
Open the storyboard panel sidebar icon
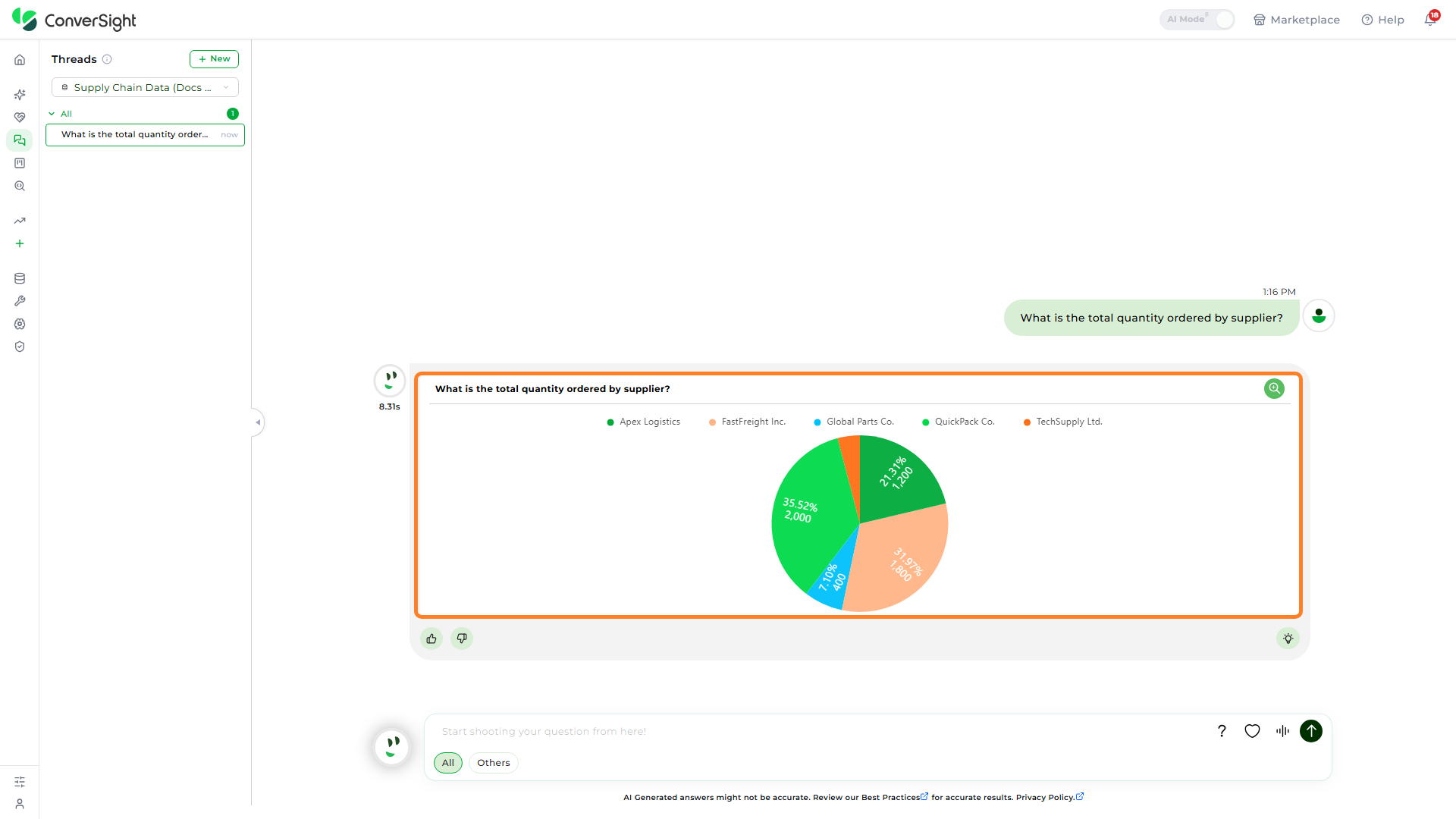[20, 163]
